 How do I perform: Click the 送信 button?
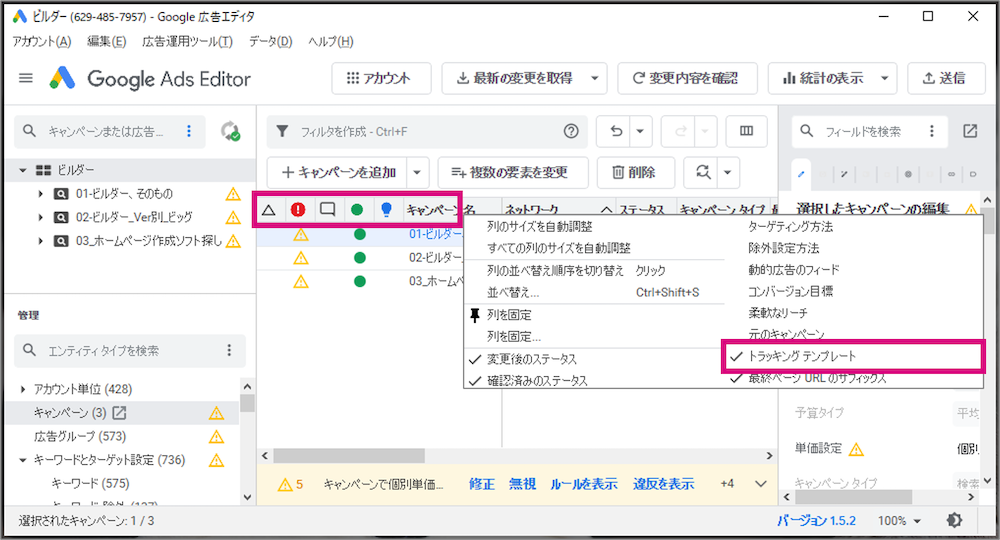(x=946, y=78)
